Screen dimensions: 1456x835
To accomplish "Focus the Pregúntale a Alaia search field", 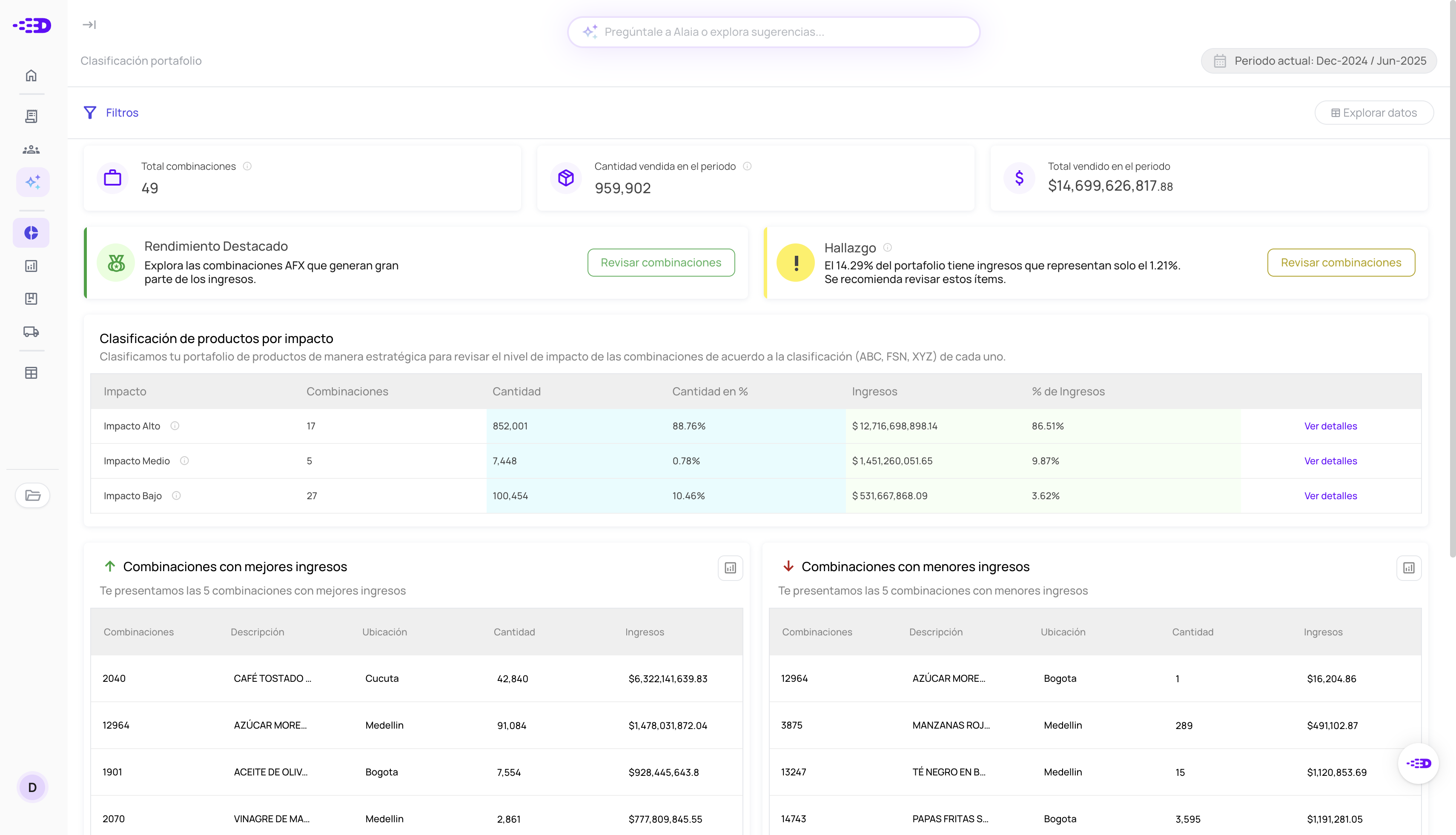I will coord(773,32).
